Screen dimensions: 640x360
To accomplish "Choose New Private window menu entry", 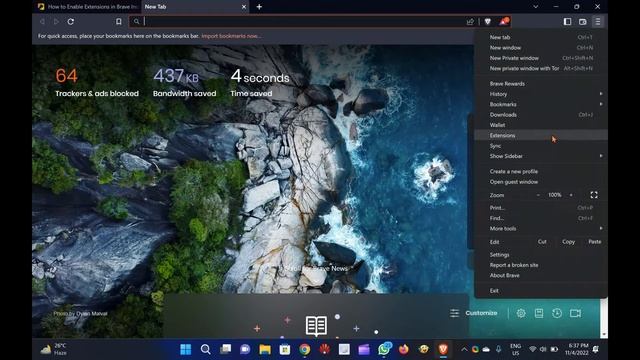I will (541, 58).
